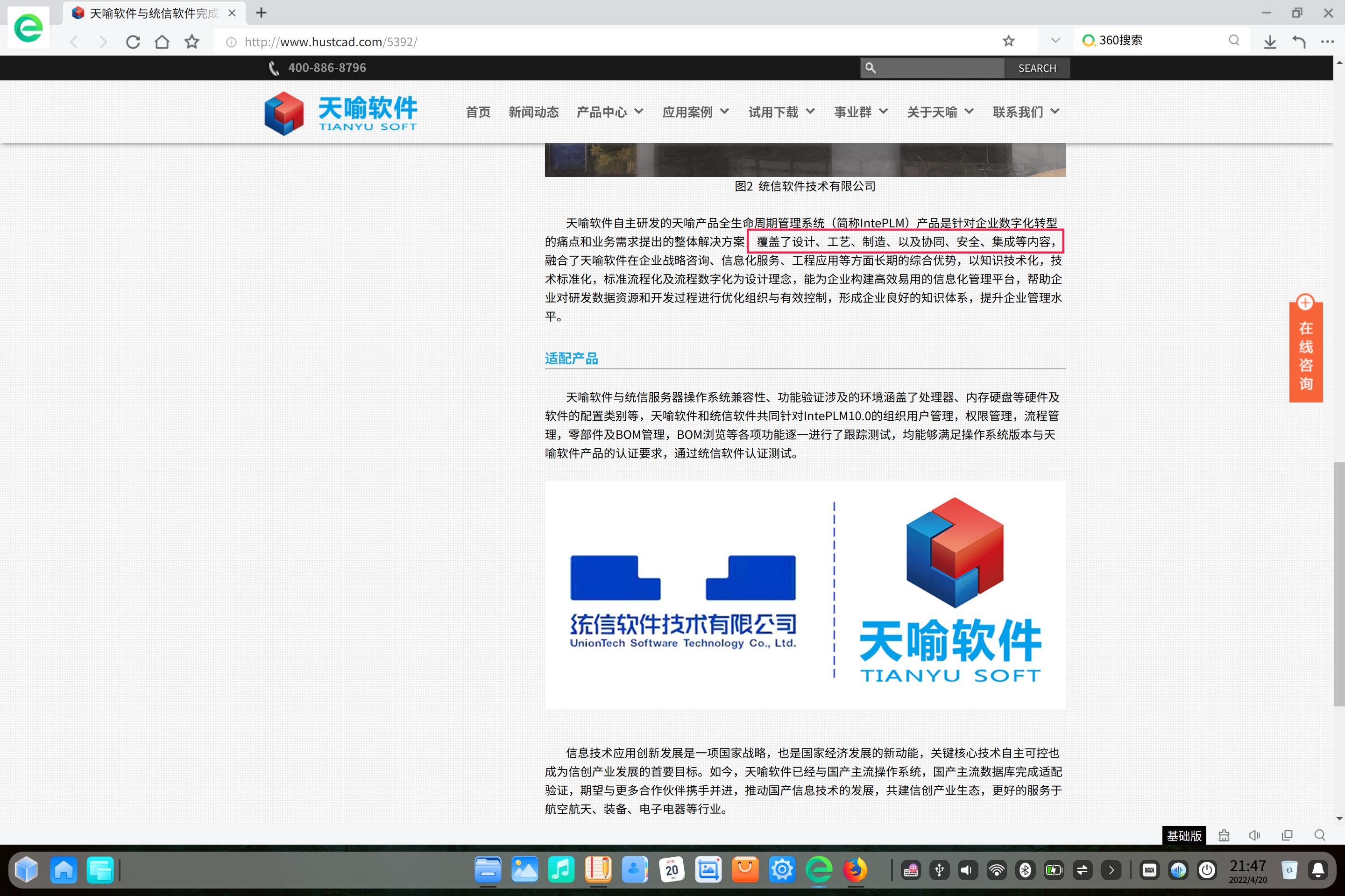Mute page audio via the speaker icon
The image size is (1345, 896).
click(1255, 835)
